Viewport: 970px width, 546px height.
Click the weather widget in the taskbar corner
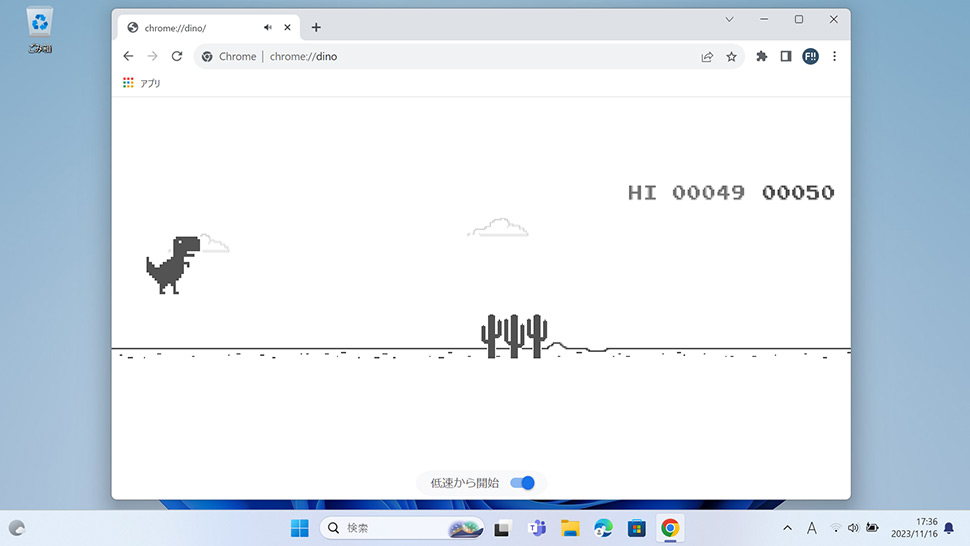tap(17, 528)
